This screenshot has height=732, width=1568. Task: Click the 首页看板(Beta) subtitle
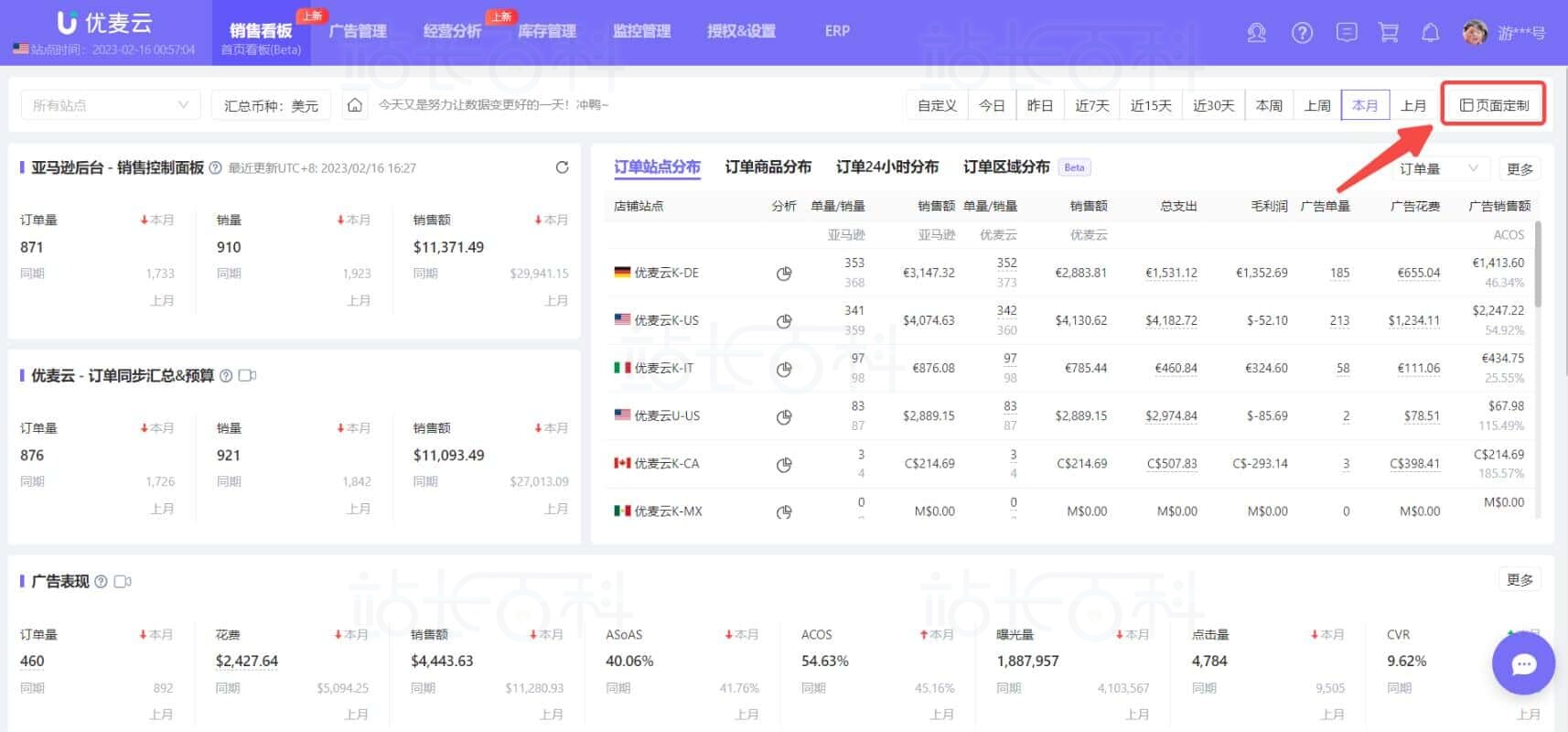(261, 49)
